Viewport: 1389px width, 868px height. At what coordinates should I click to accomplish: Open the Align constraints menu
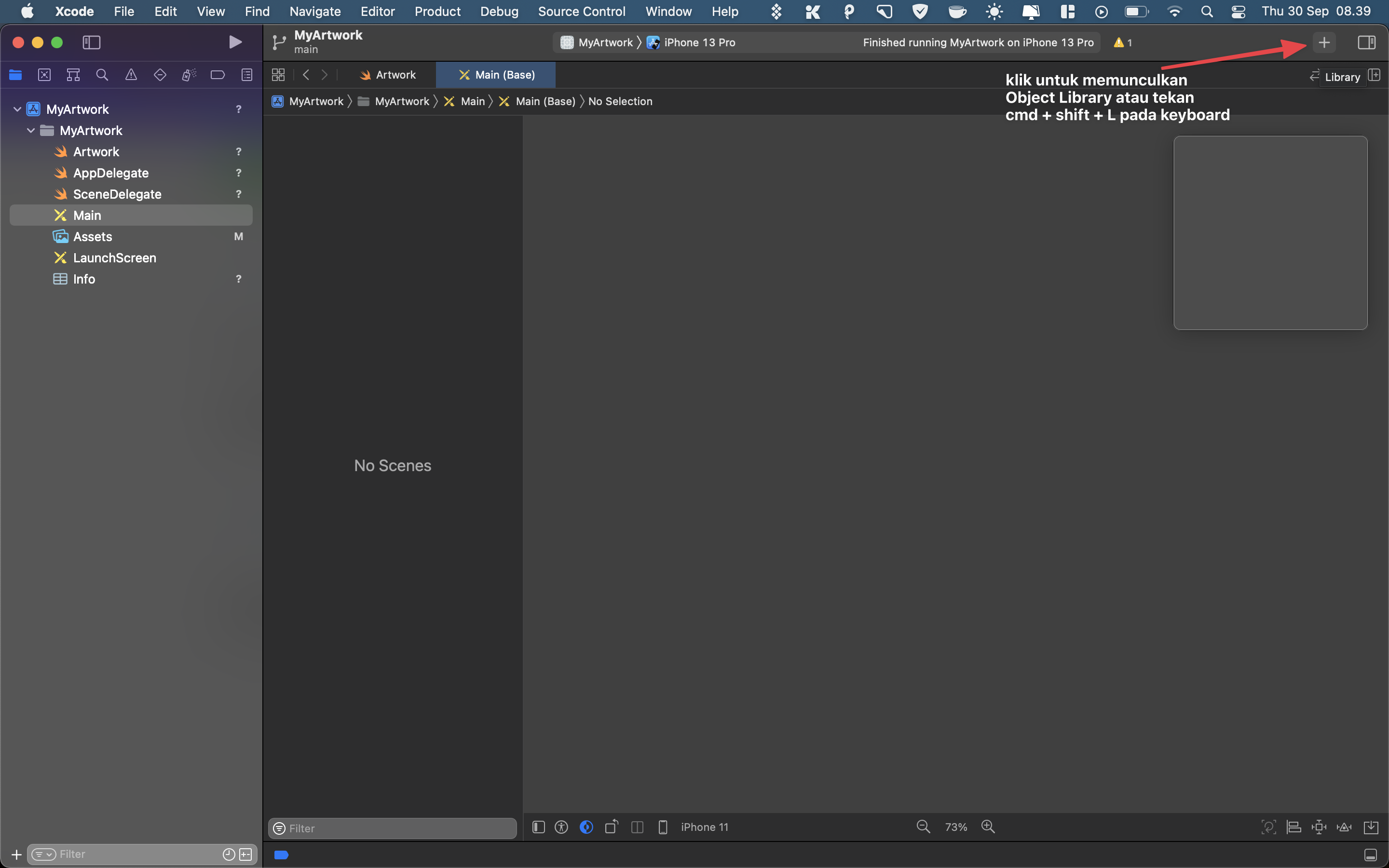[x=1294, y=827]
